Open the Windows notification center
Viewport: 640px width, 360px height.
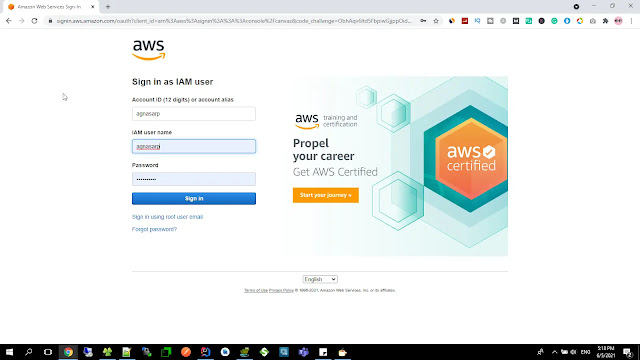pos(628,352)
